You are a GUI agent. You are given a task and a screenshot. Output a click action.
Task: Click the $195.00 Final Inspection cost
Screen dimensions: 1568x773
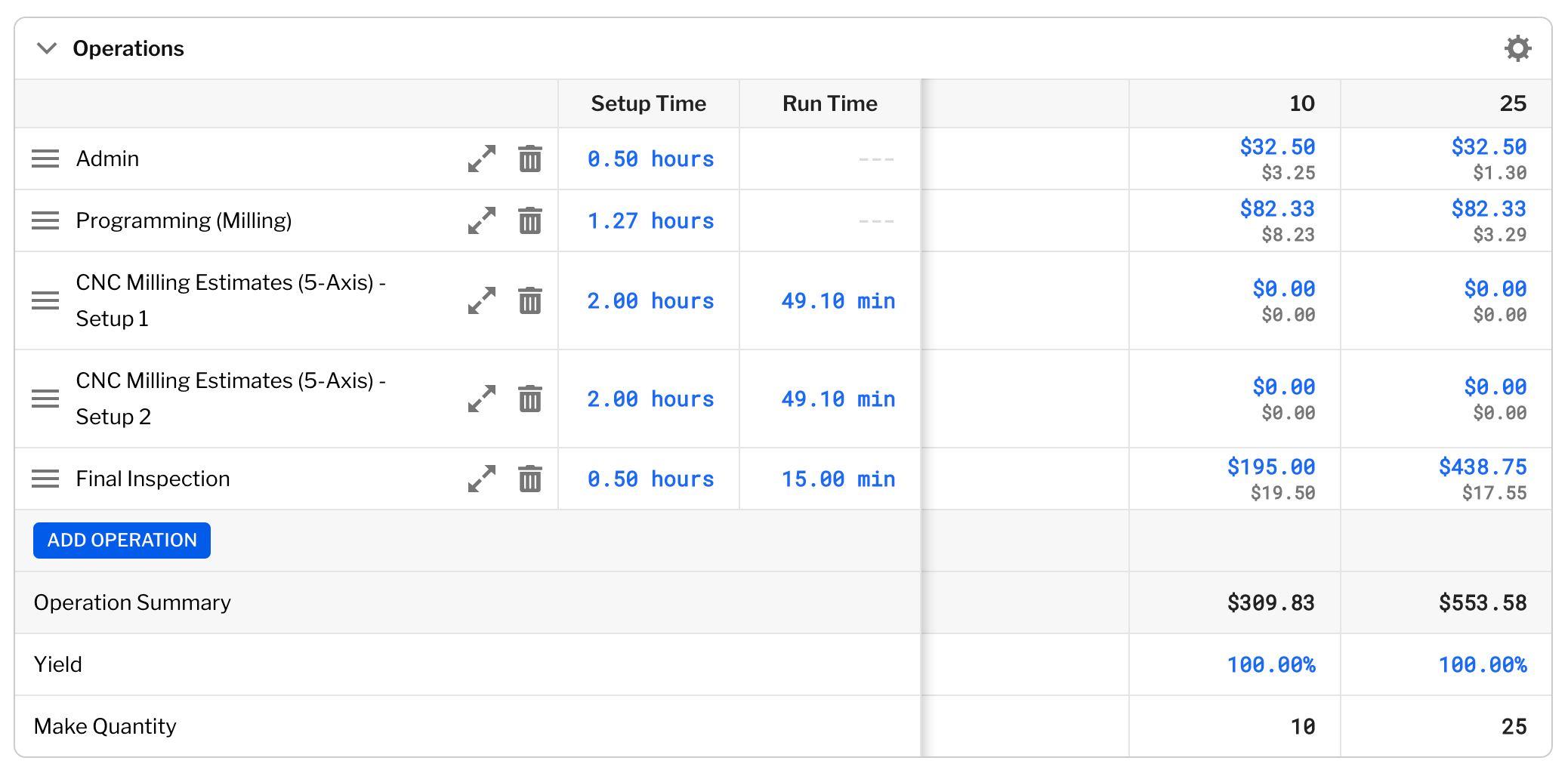pyautogui.click(x=1270, y=466)
